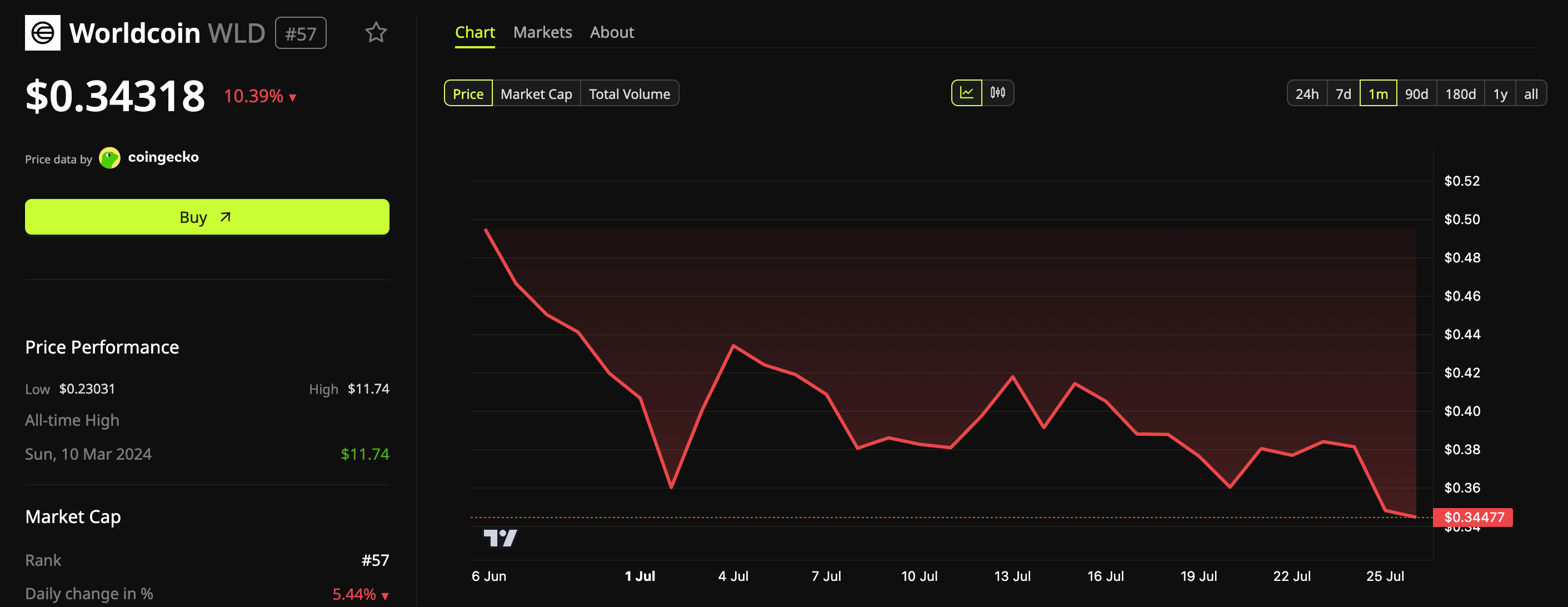
Task: Click the current price $0.34318
Action: click(x=115, y=96)
